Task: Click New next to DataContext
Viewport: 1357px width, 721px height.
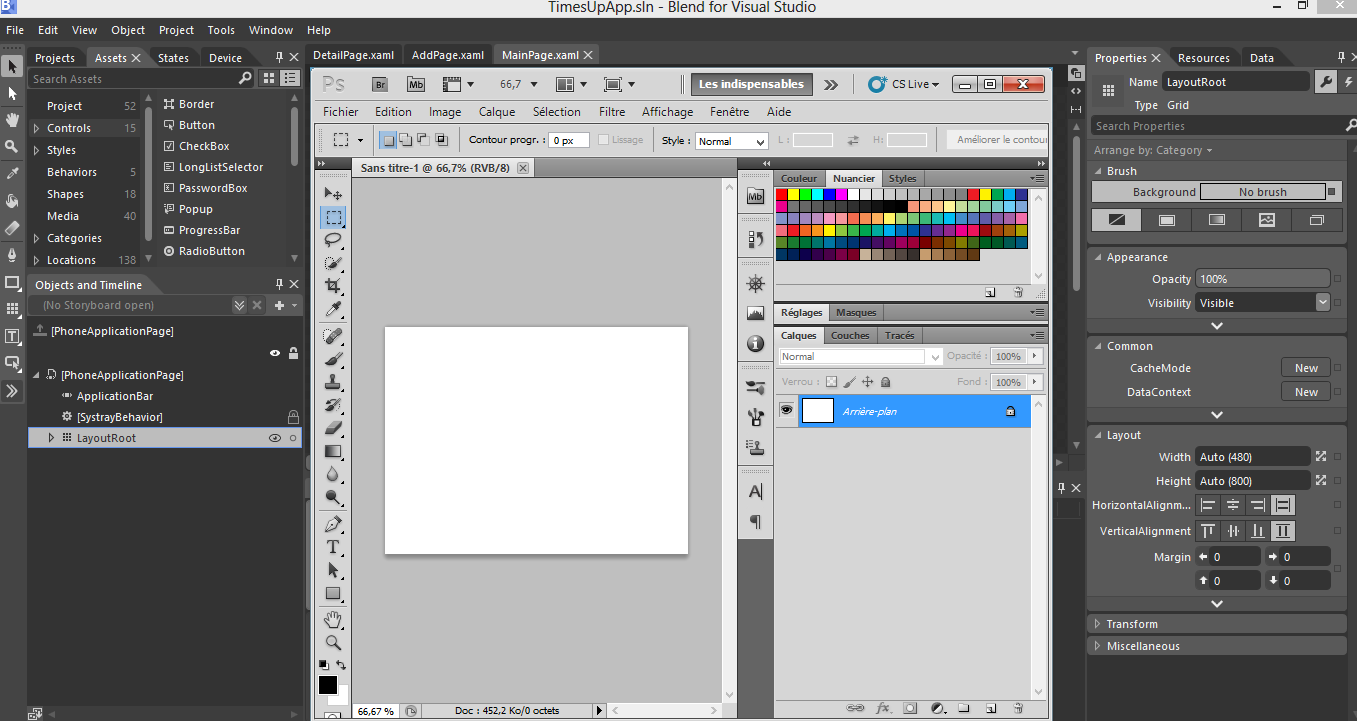Action: point(1305,391)
